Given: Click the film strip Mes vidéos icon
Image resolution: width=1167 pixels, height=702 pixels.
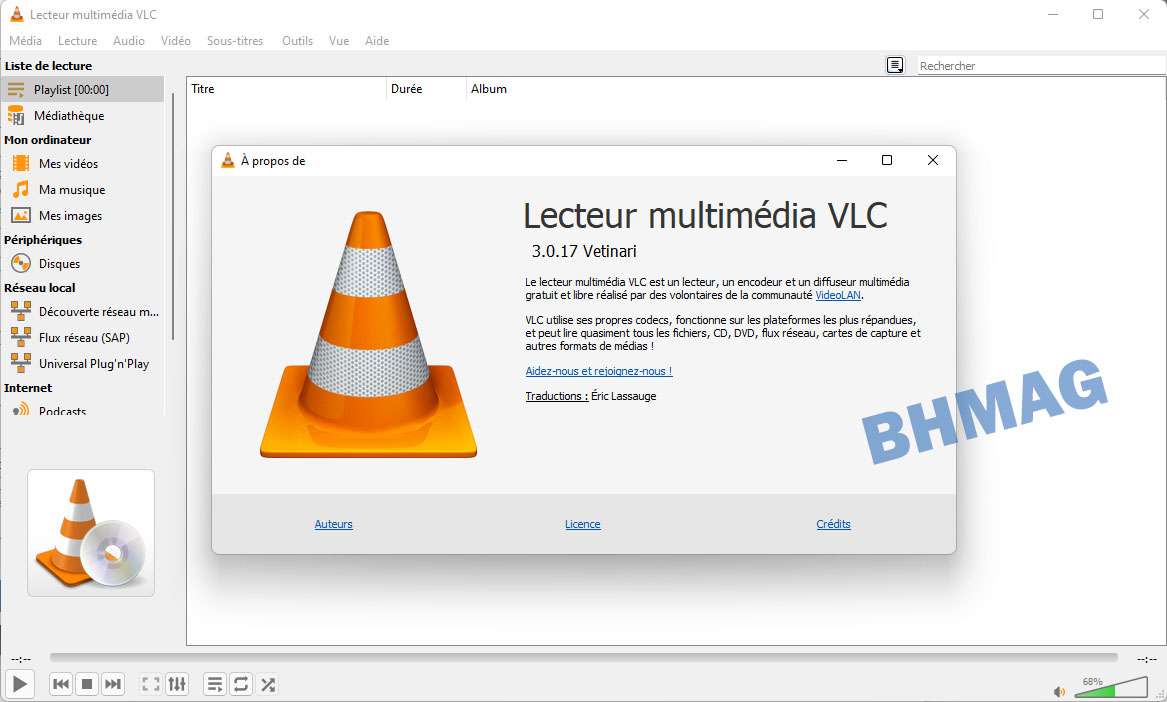Looking at the screenshot, I should click(x=21, y=163).
